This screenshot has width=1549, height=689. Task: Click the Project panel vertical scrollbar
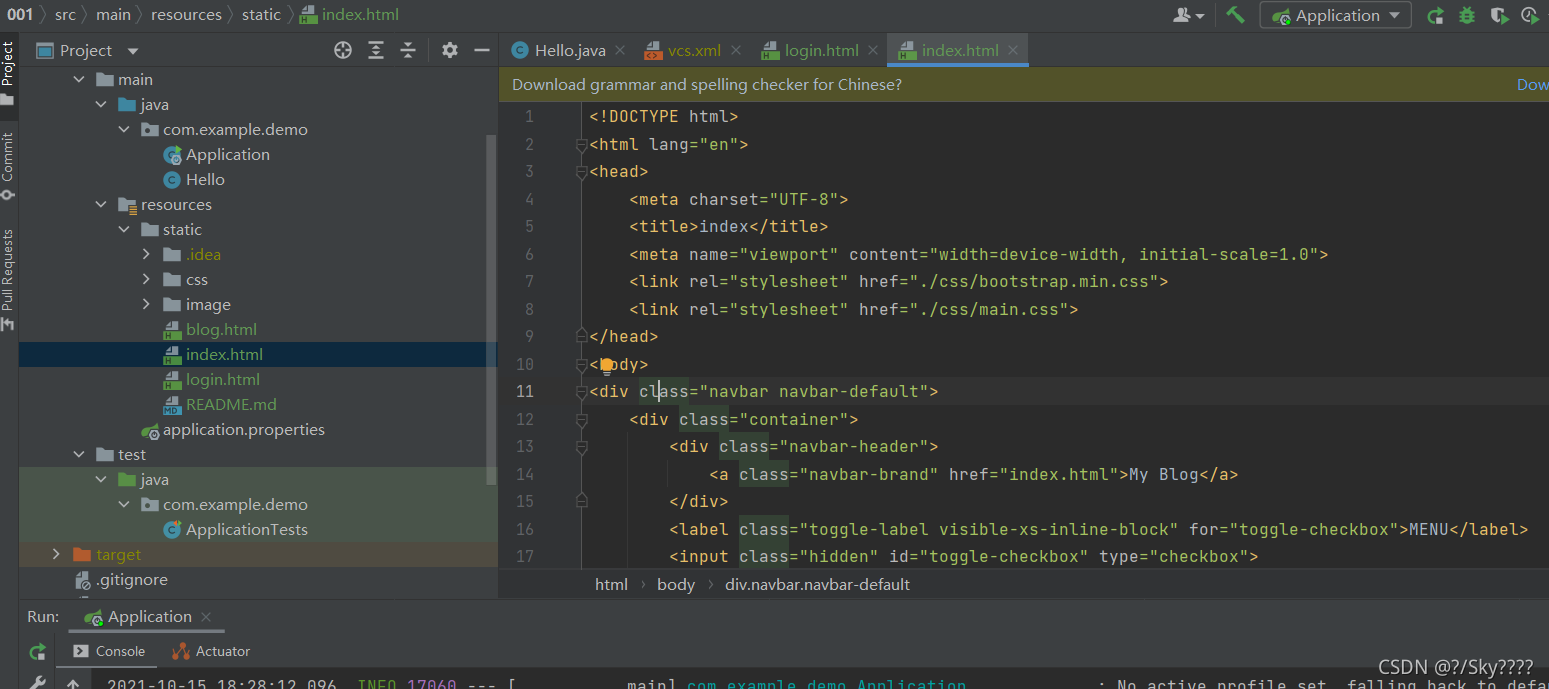[x=491, y=310]
